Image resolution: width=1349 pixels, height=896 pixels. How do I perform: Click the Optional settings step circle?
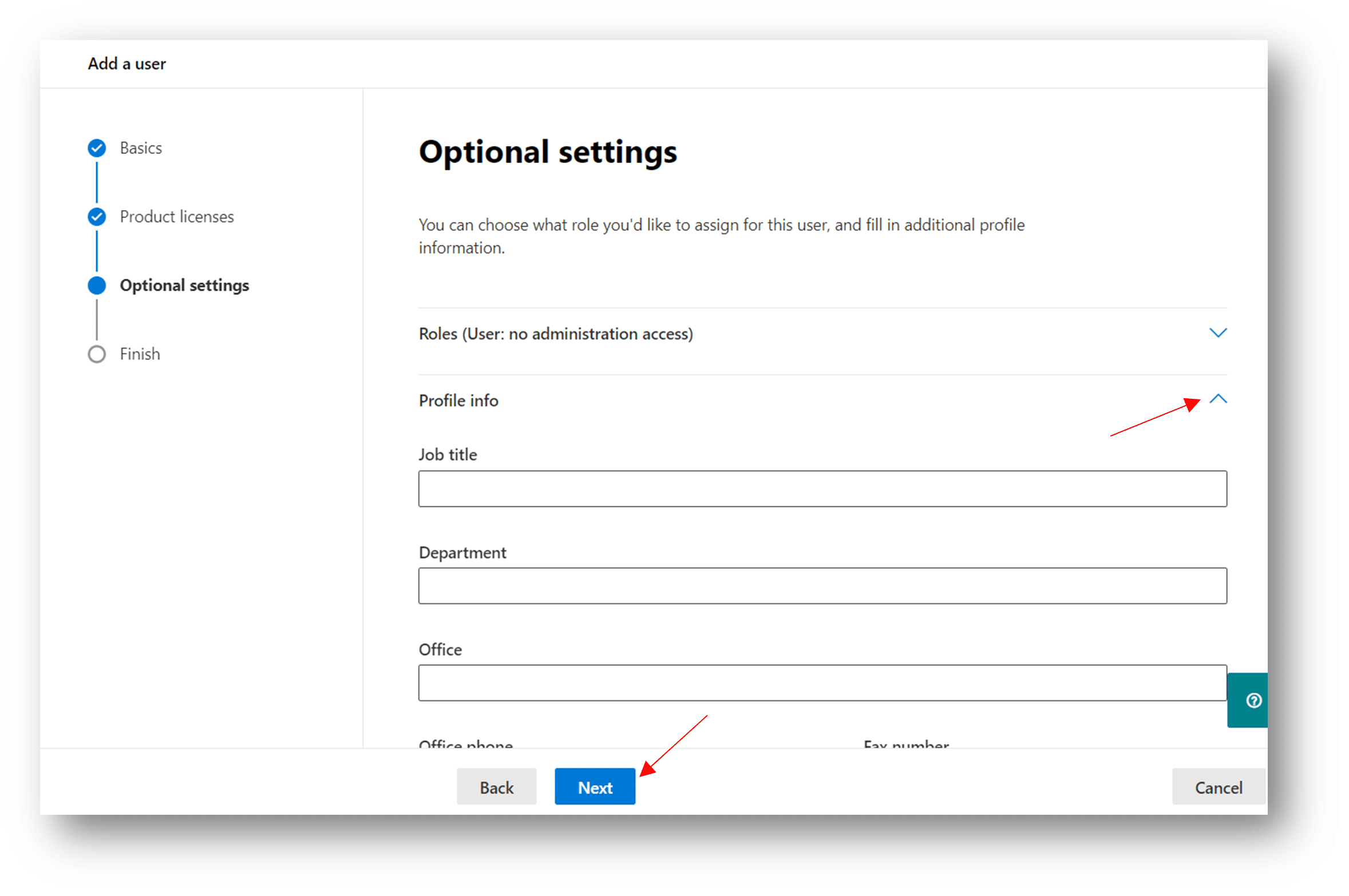pos(97,285)
